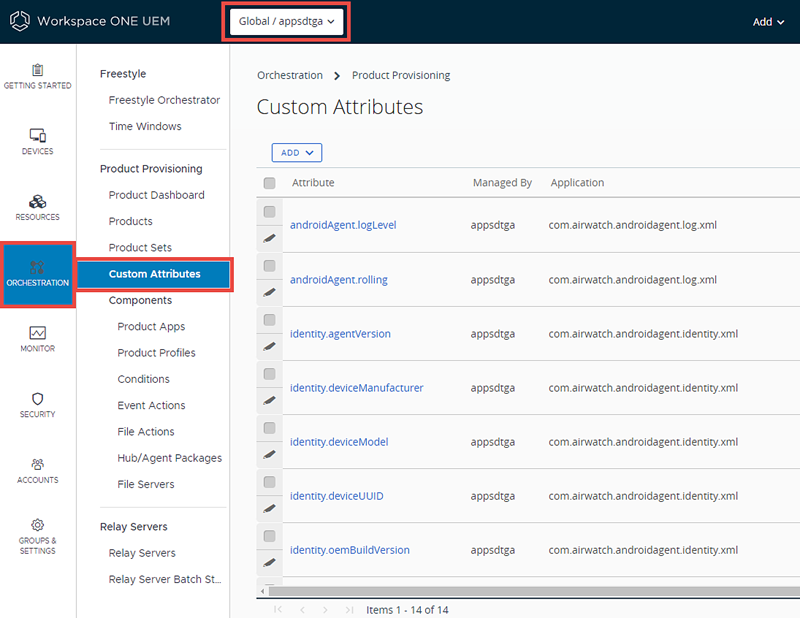Image resolution: width=800 pixels, height=618 pixels.
Task: Open Conditions submenu item
Action: tap(143, 379)
